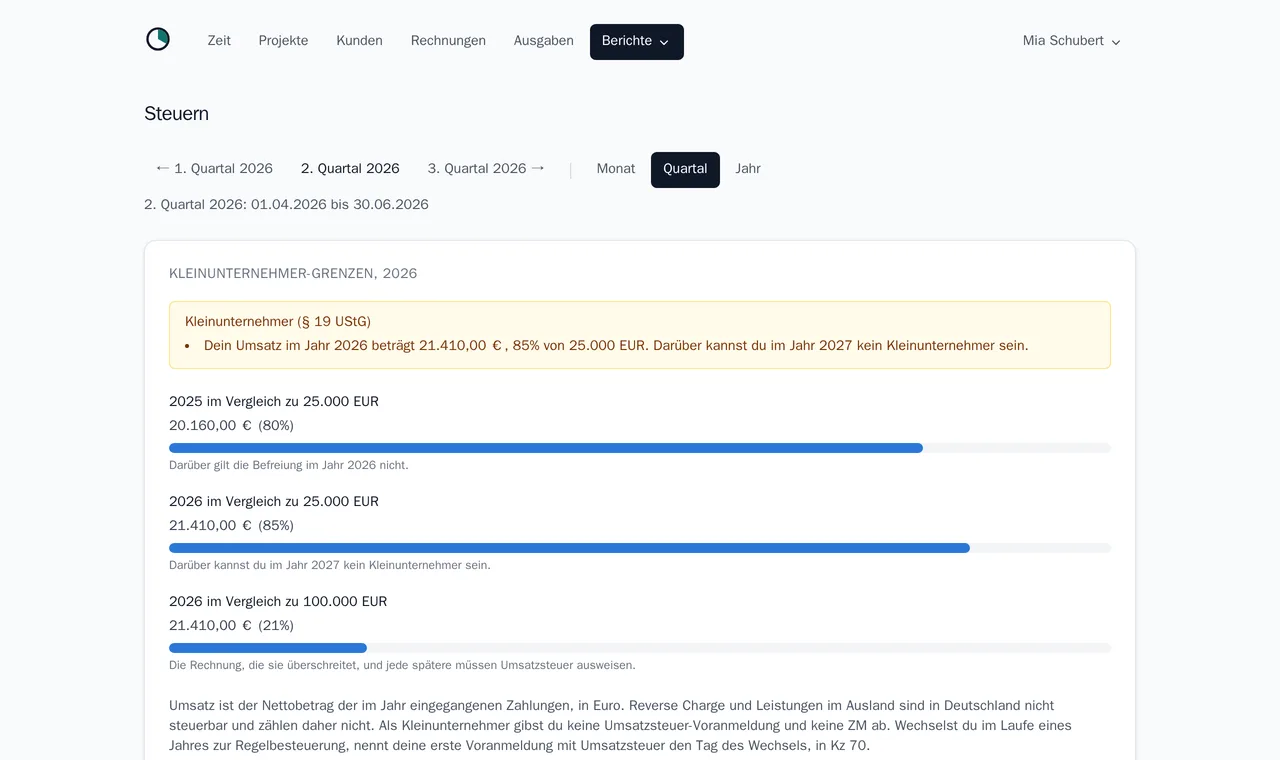Open the Mia Schubert account menu
Image resolution: width=1280 pixels, height=760 pixels.
point(1071,41)
